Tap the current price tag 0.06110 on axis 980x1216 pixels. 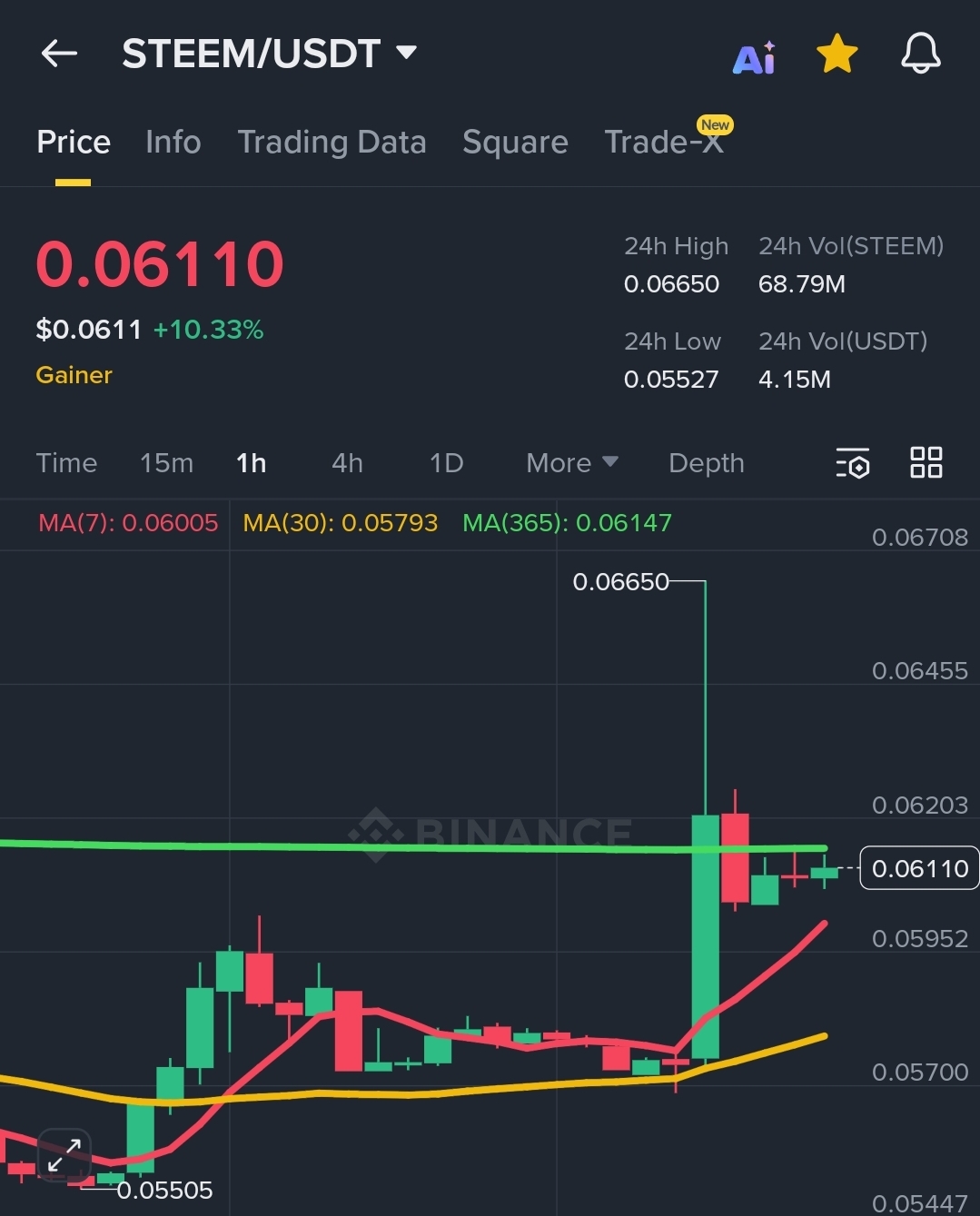click(919, 868)
